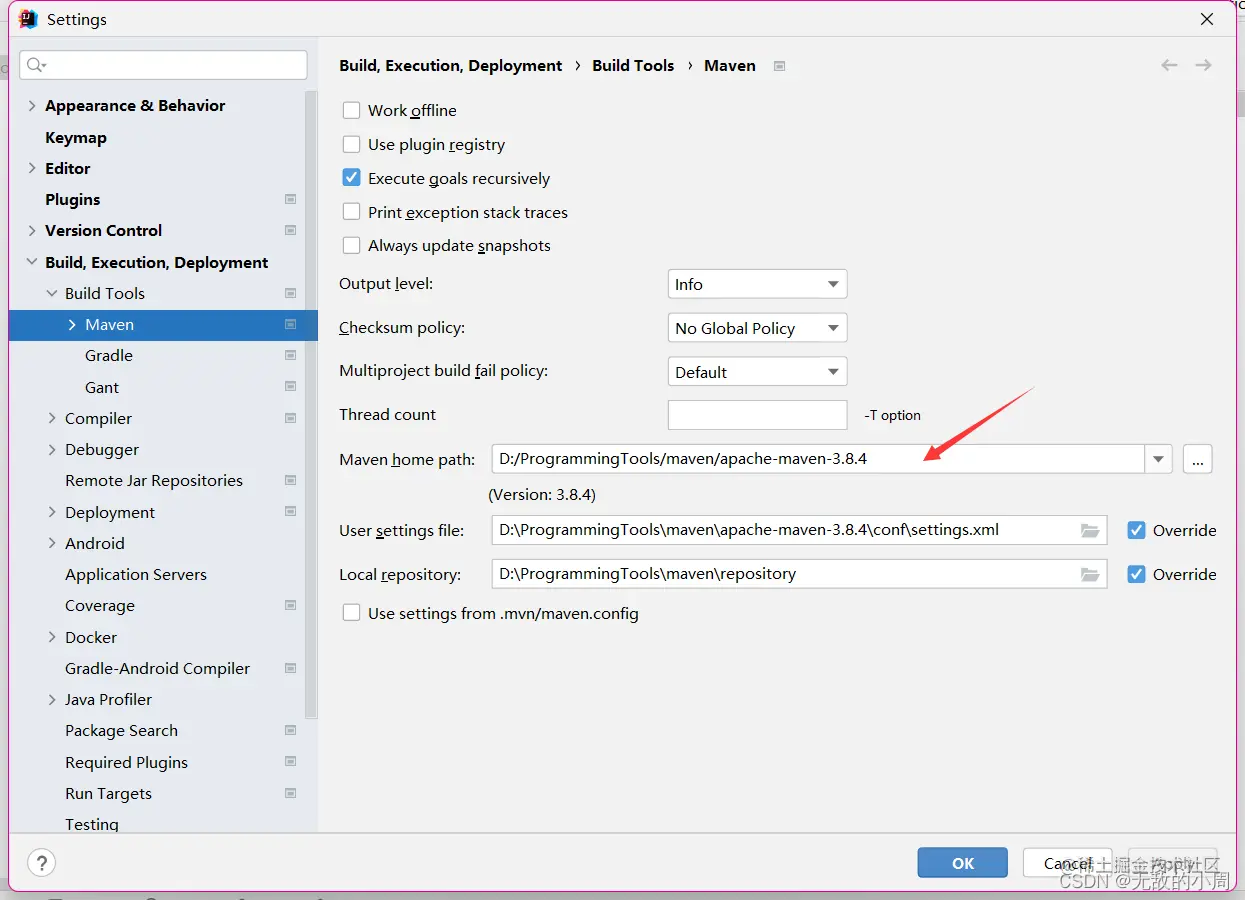Open Multiproject build fail policy dropdown

click(x=757, y=372)
